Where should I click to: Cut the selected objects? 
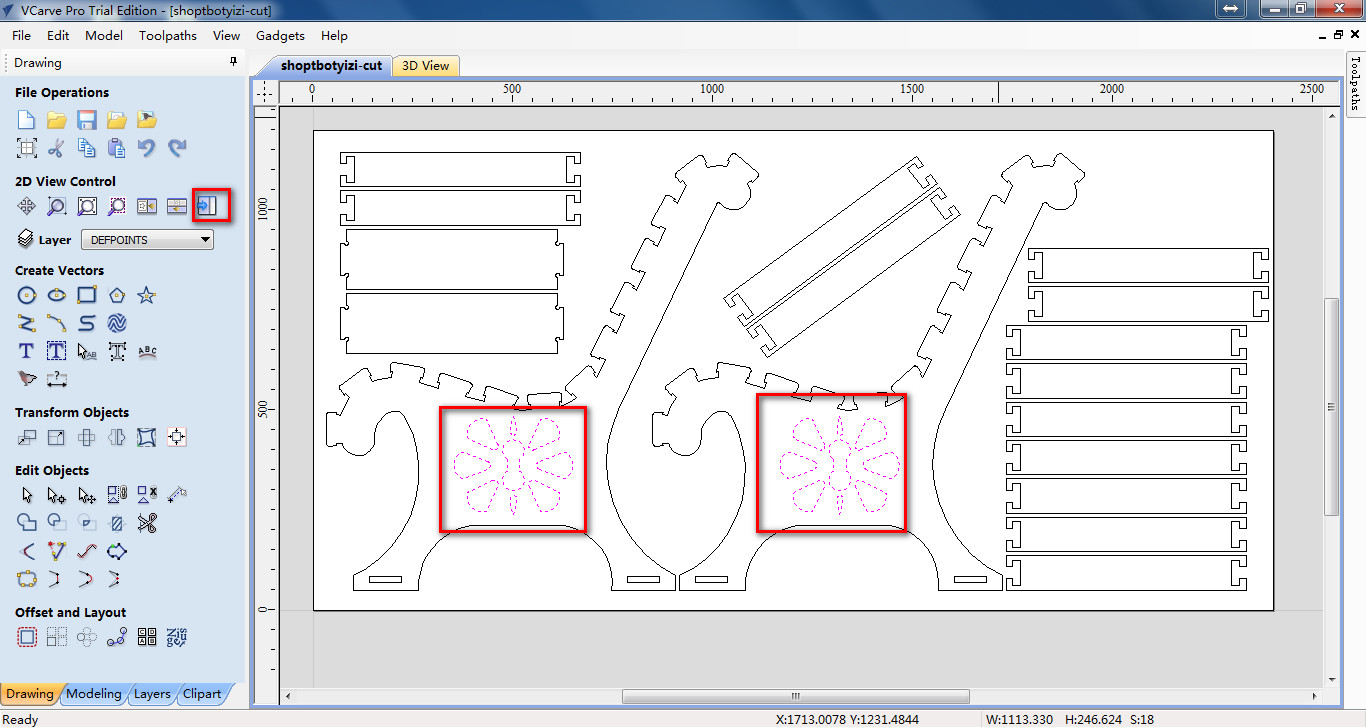57,148
